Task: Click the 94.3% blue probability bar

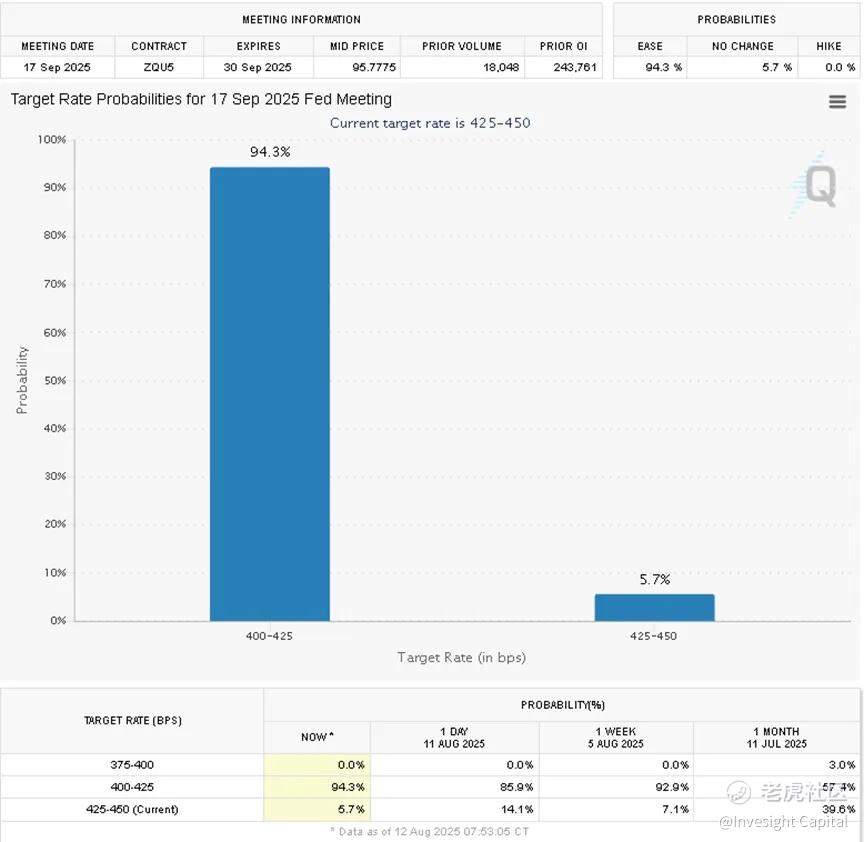Action: tap(269, 394)
